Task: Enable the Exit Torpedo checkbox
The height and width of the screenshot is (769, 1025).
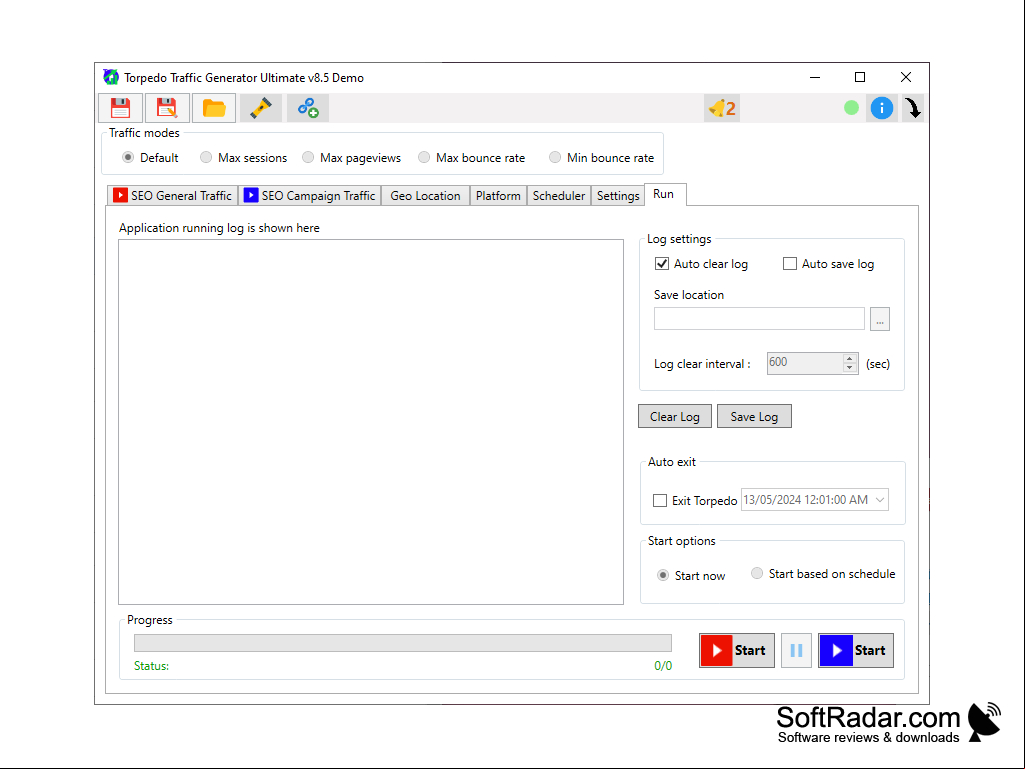Action: 660,500
